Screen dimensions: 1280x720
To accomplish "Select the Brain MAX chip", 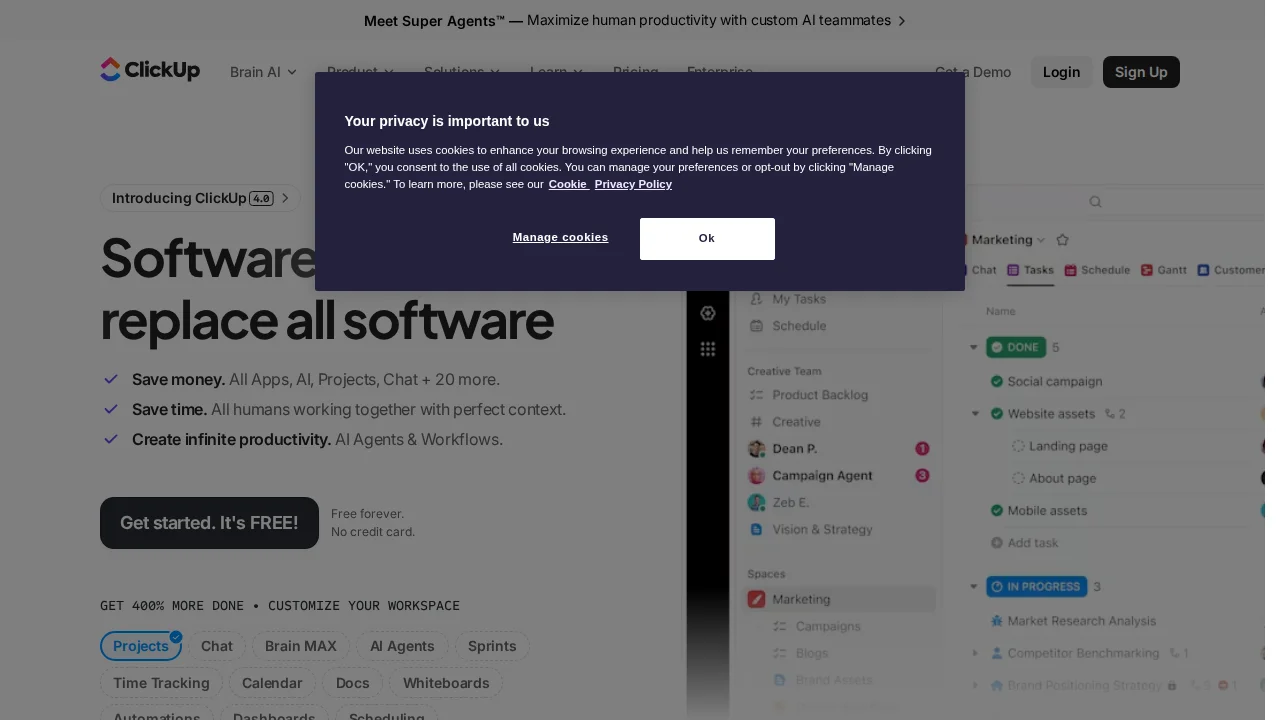I will point(301,646).
